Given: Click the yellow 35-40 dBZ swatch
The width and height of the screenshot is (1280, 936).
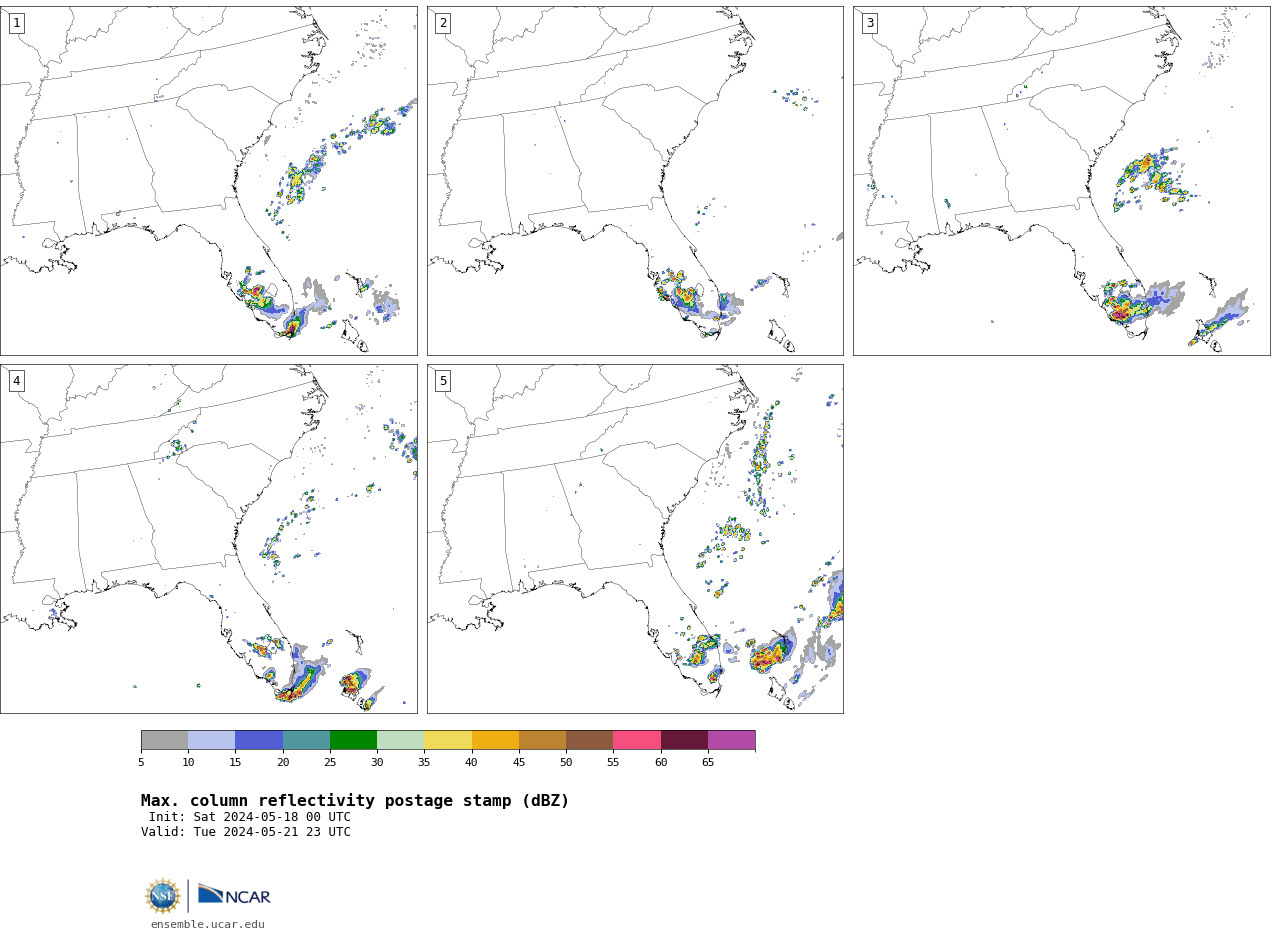Looking at the screenshot, I should coord(448,740).
